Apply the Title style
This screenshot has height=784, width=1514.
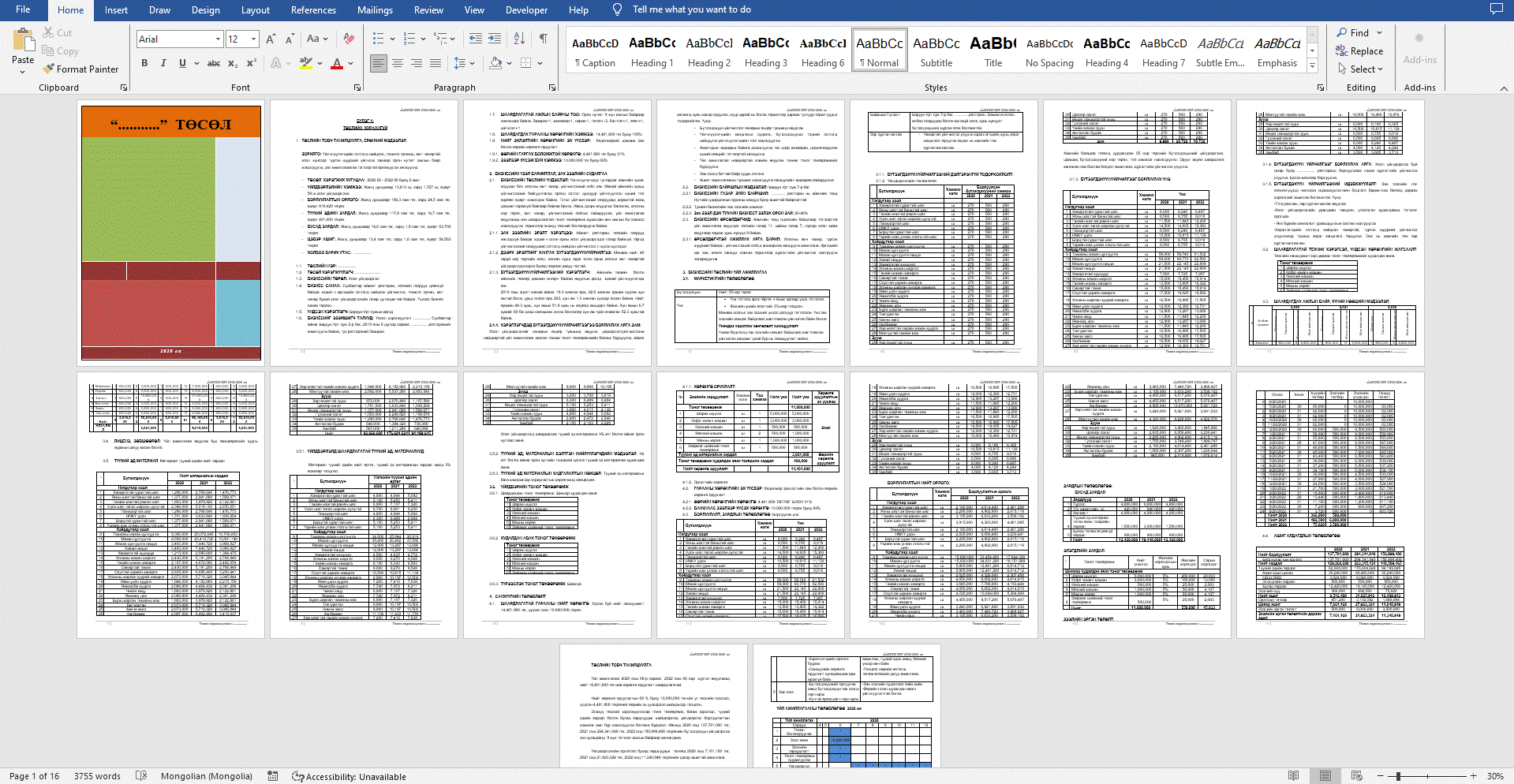[x=993, y=52]
